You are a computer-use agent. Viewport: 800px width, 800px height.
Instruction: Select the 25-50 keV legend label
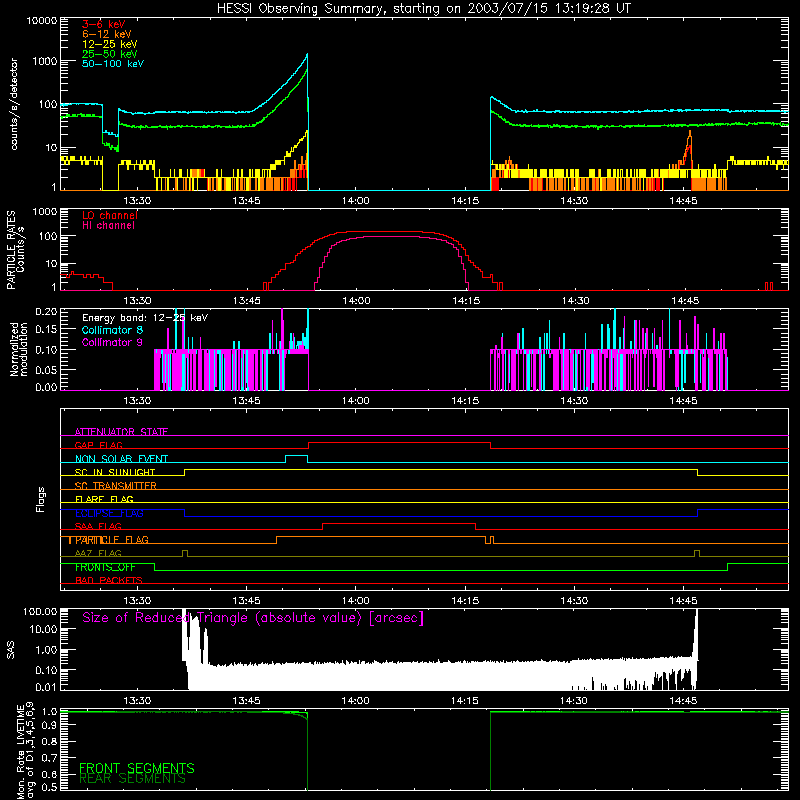click(110, 54)
